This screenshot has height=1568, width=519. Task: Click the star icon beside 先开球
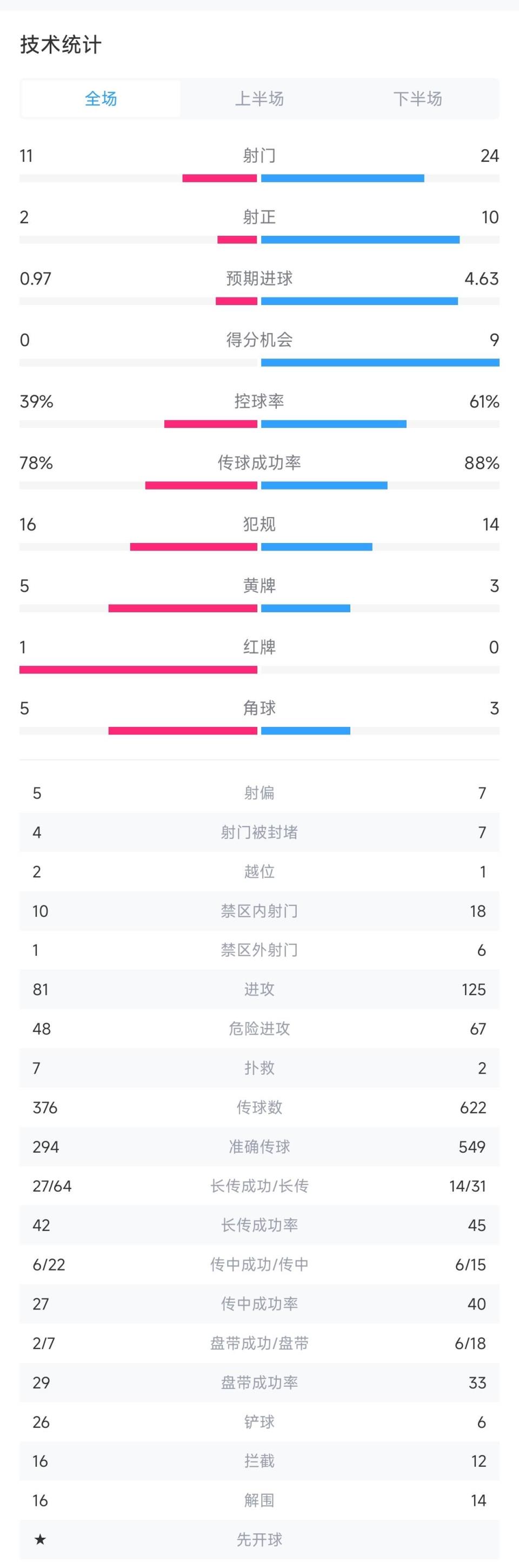40,1539
